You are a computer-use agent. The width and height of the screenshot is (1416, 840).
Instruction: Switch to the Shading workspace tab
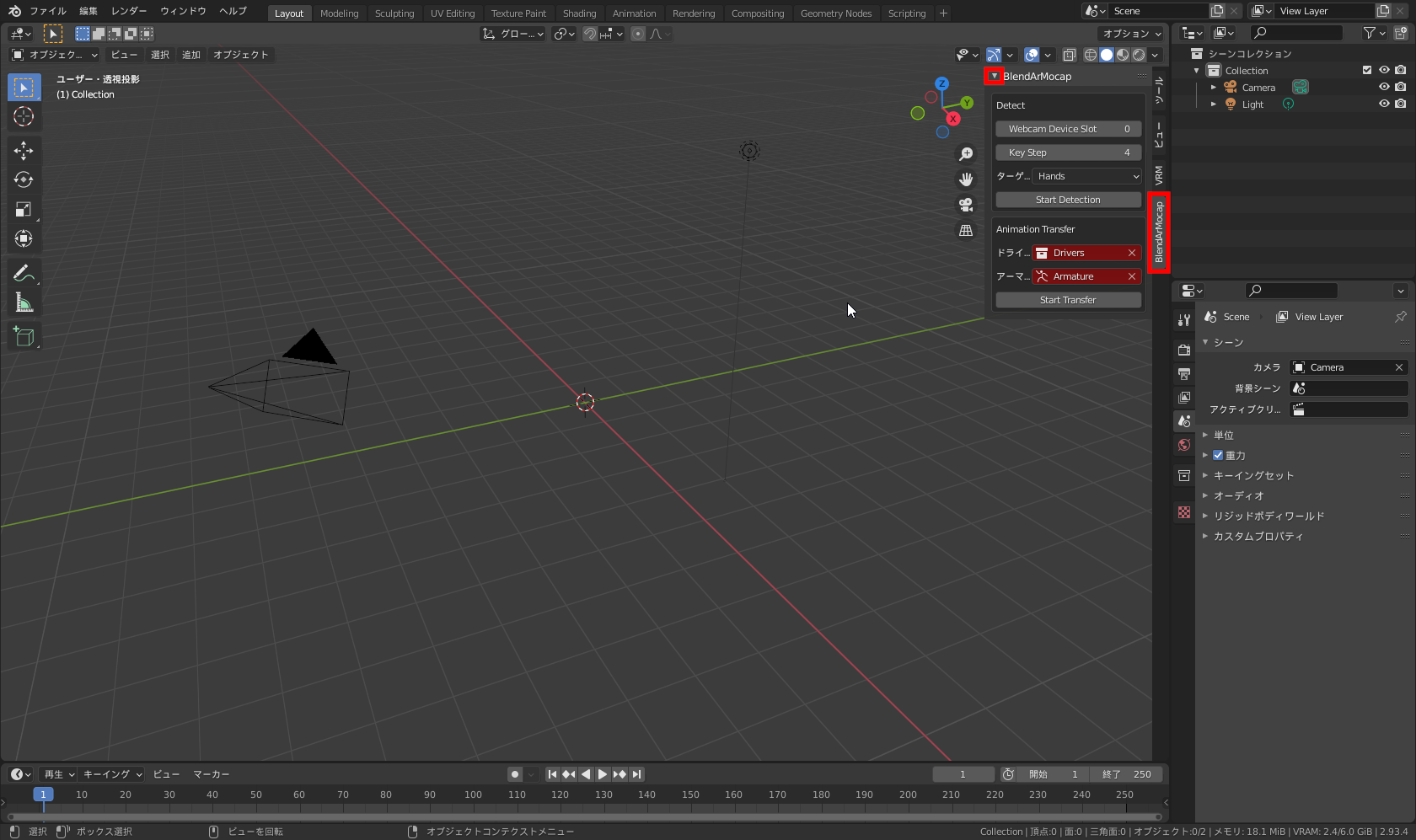point(579,13)
